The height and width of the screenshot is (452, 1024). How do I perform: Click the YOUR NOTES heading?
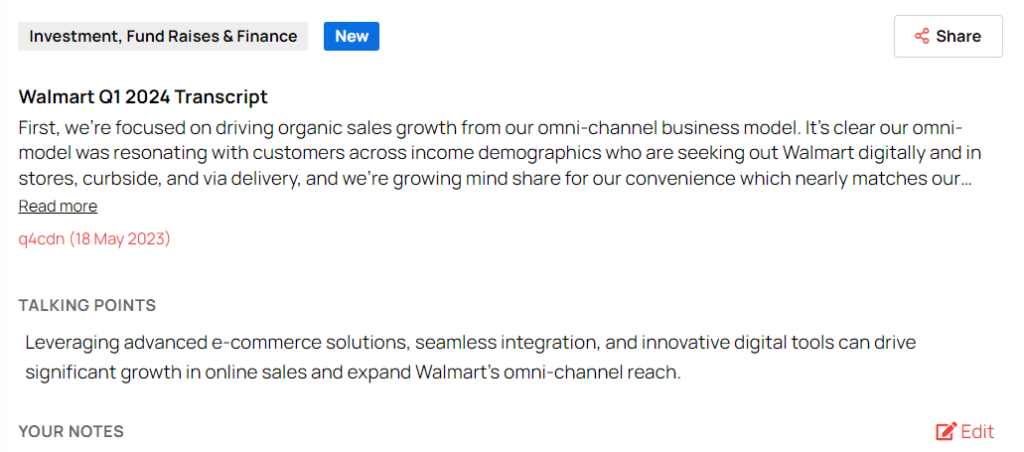tap(71, 432)
